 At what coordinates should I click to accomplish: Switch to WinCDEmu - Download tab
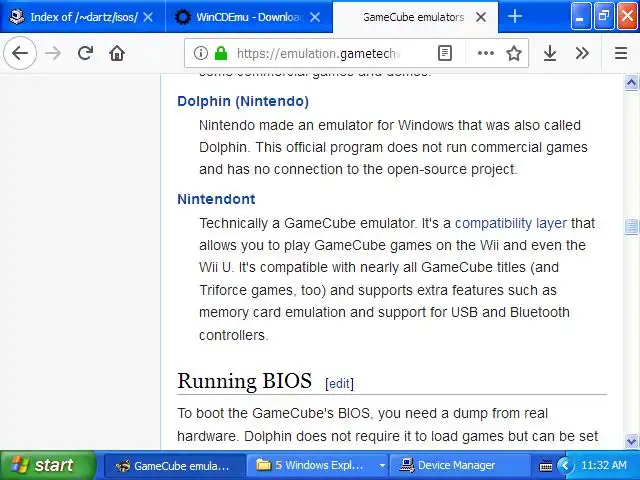pyautogui.click(x=249, y=17)
